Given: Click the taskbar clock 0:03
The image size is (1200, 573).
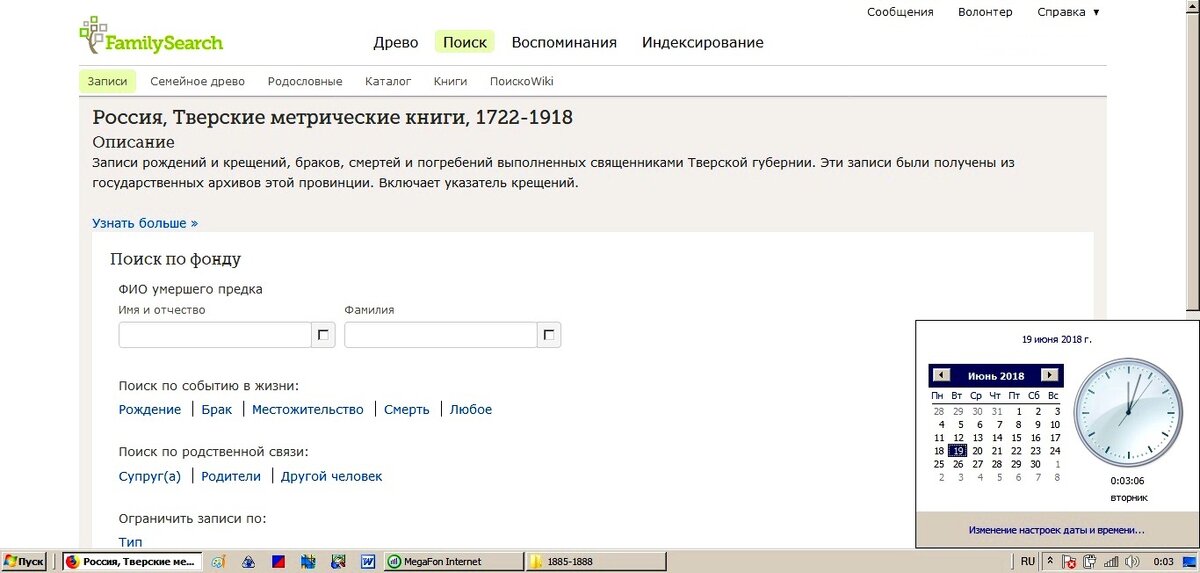Looking at the screenshot, I should [x=1163, y=562].
